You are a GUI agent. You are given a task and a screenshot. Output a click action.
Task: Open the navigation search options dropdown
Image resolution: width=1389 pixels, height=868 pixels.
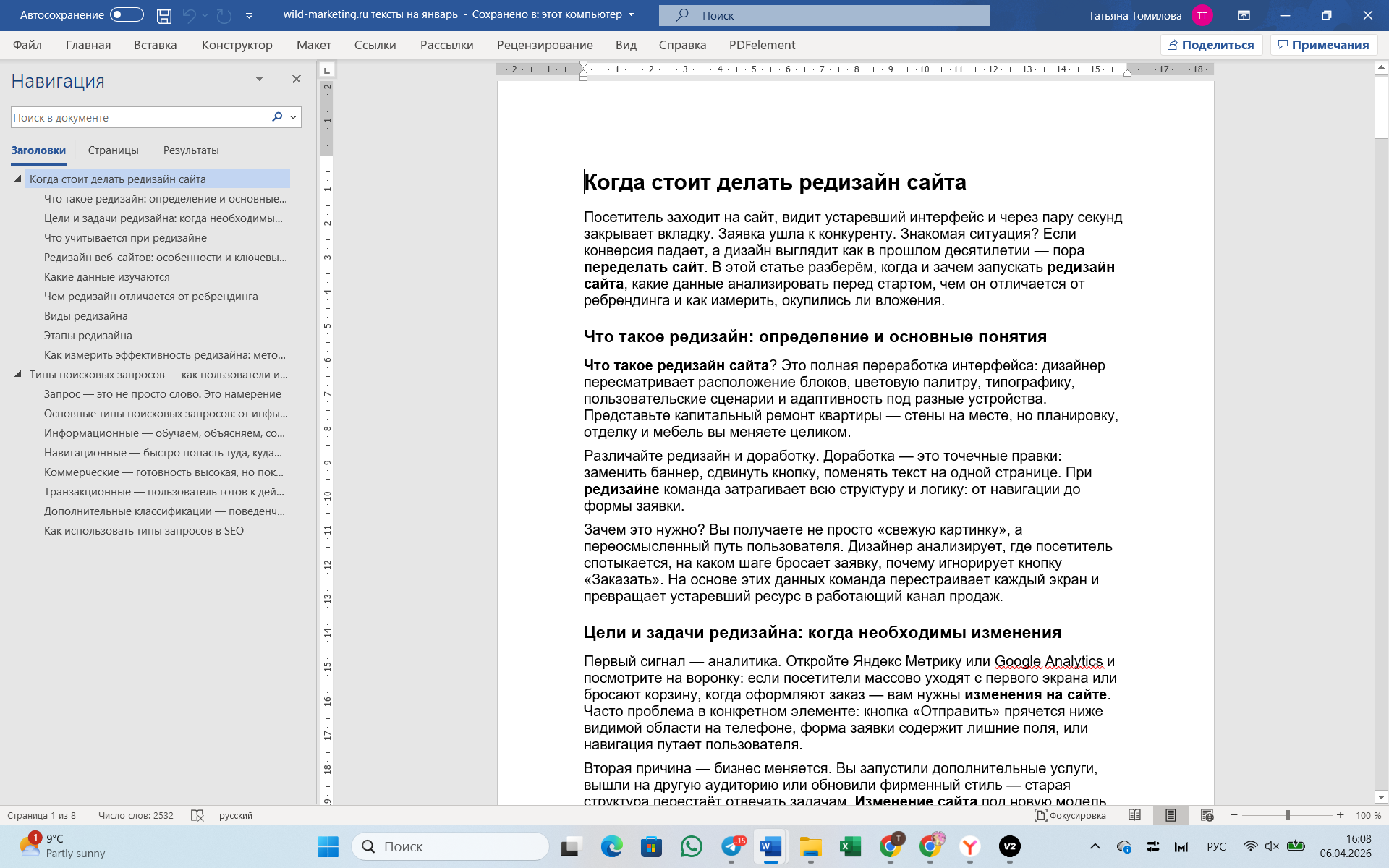pyautogui.click(x=293, y=117)
